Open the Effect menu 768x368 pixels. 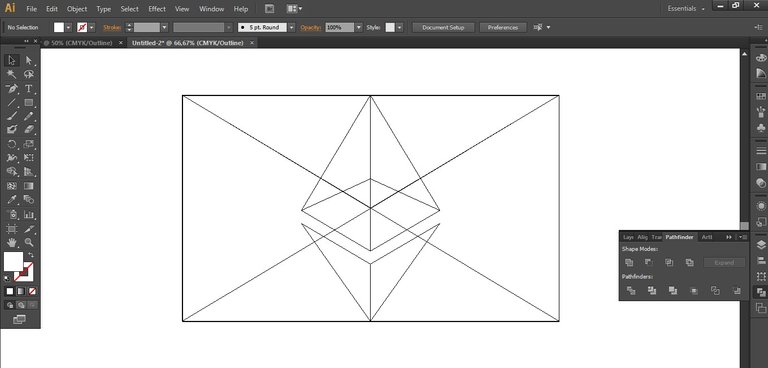[157, 9]
